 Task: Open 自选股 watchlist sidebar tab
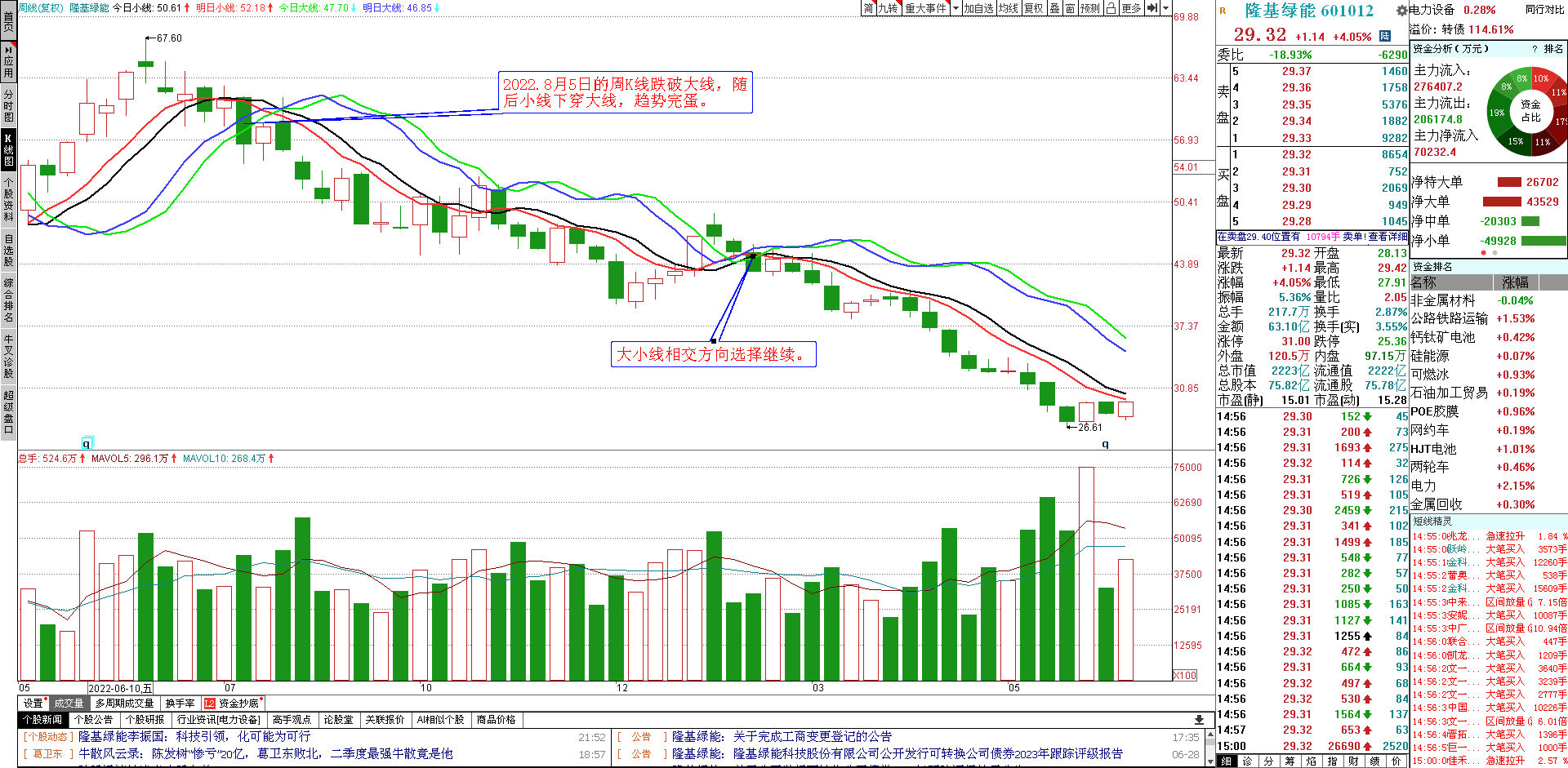pyautogui.click(x=8, y=250)
